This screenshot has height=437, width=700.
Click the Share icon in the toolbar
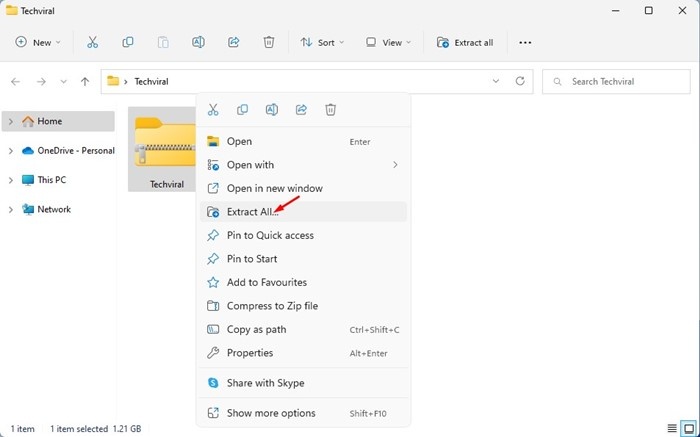pyautogui.click(x=233, y=42)
